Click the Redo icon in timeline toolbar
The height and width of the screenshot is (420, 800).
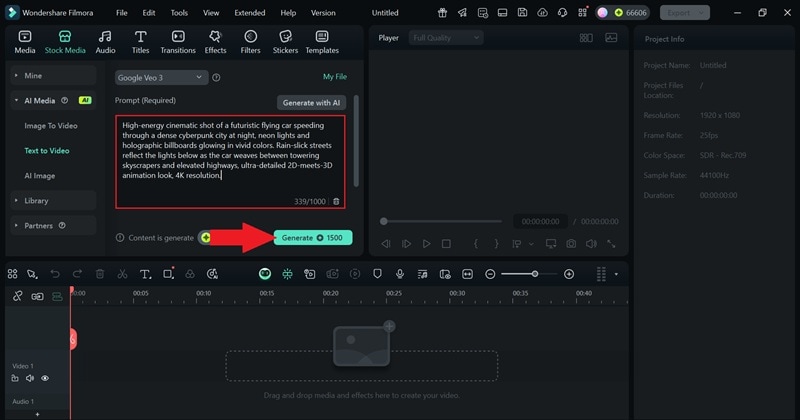(x=77, y=275)
